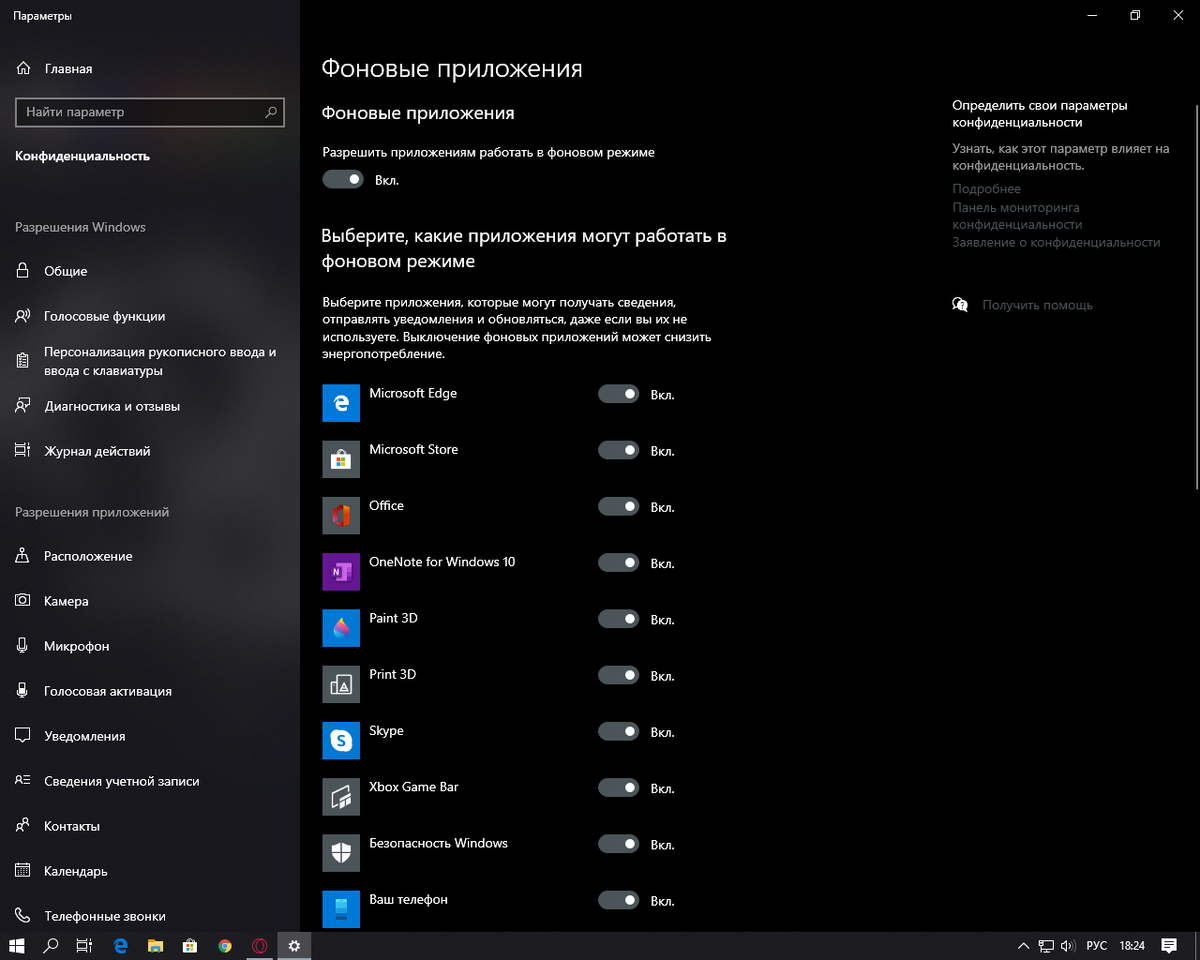The width and height of the screenshot is (1200, 960).
Task: Open the Microsoft Edge app icon in list
Action: pyautogui.click(x=341, y=403)
